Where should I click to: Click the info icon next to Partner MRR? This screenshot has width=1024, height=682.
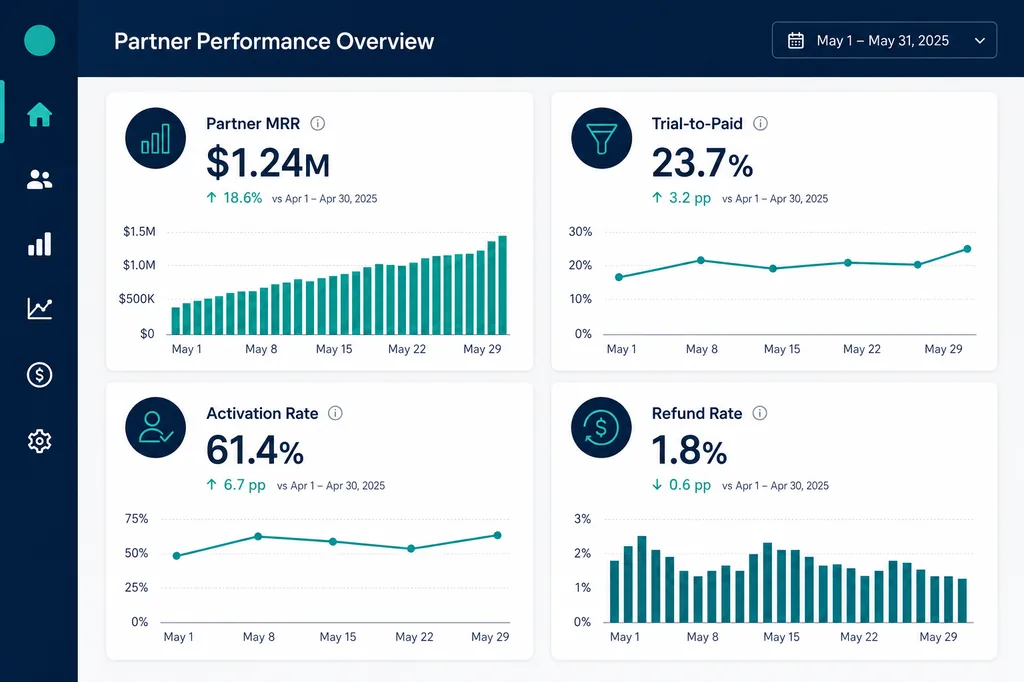tap(317, 123)
